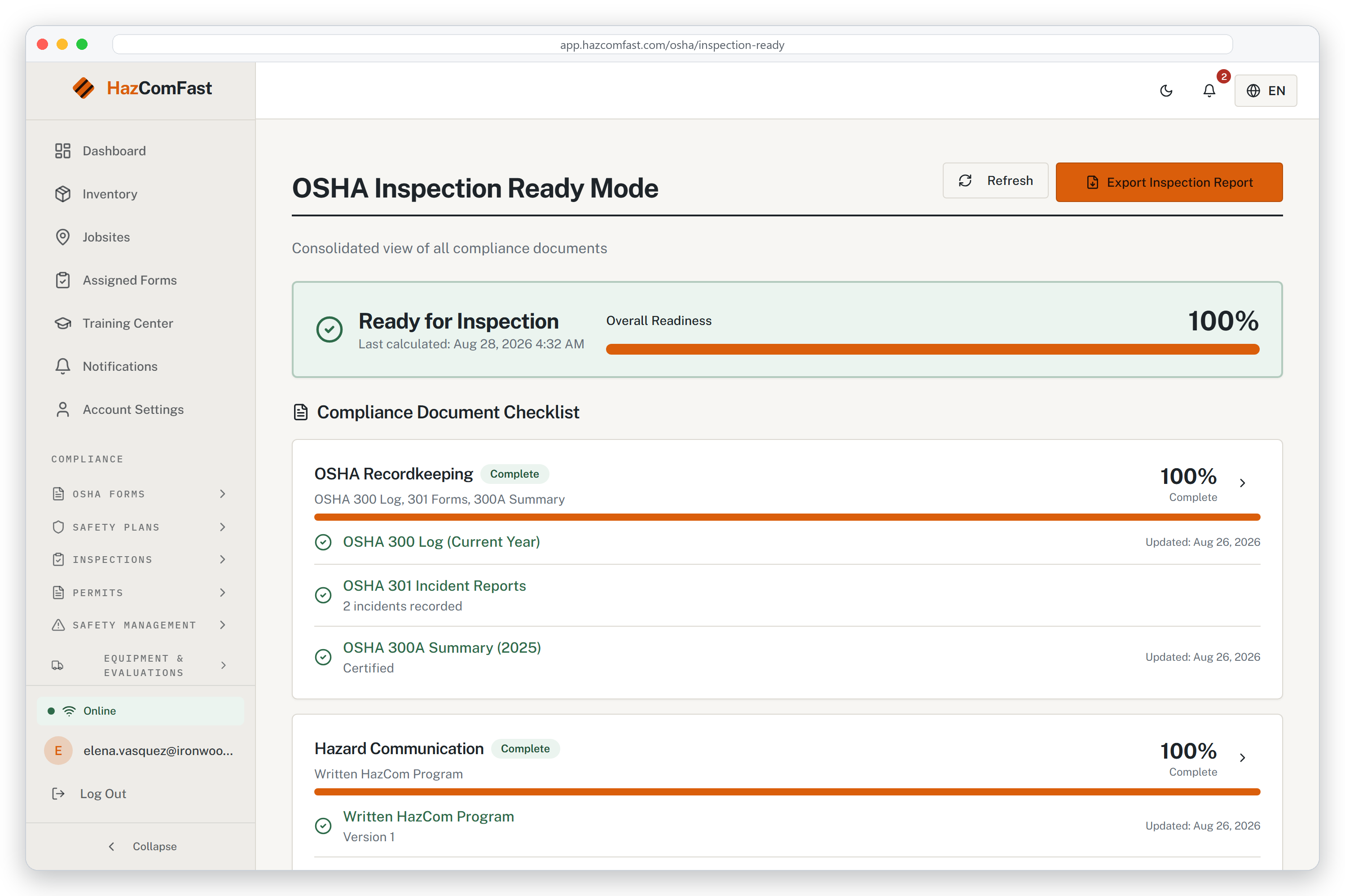The height and width of the screenshot is (896, 1345).
Task: Expand the OSHA Forms section
Action: pyautogui.click(x=140, y=494)
